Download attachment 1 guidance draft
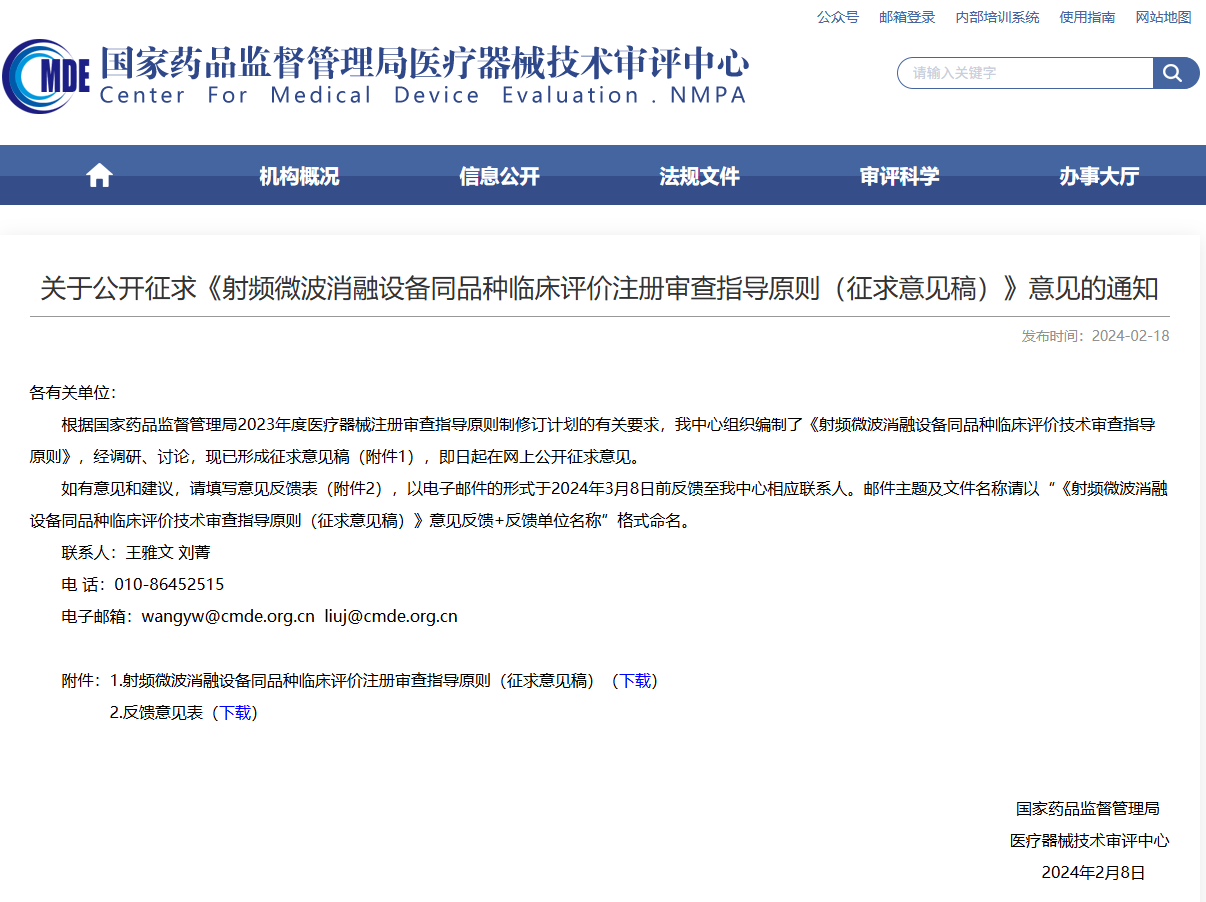Image resolution: width=1206 pixels, height=902 pixels. (635, 681)
